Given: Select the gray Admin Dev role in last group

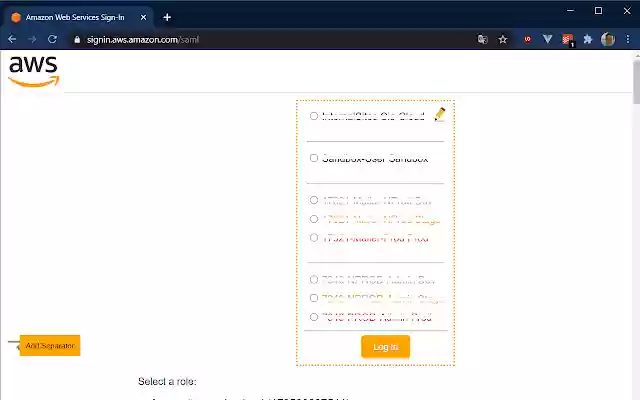Looking at the screenshot, I should click(x=313, y=280).
